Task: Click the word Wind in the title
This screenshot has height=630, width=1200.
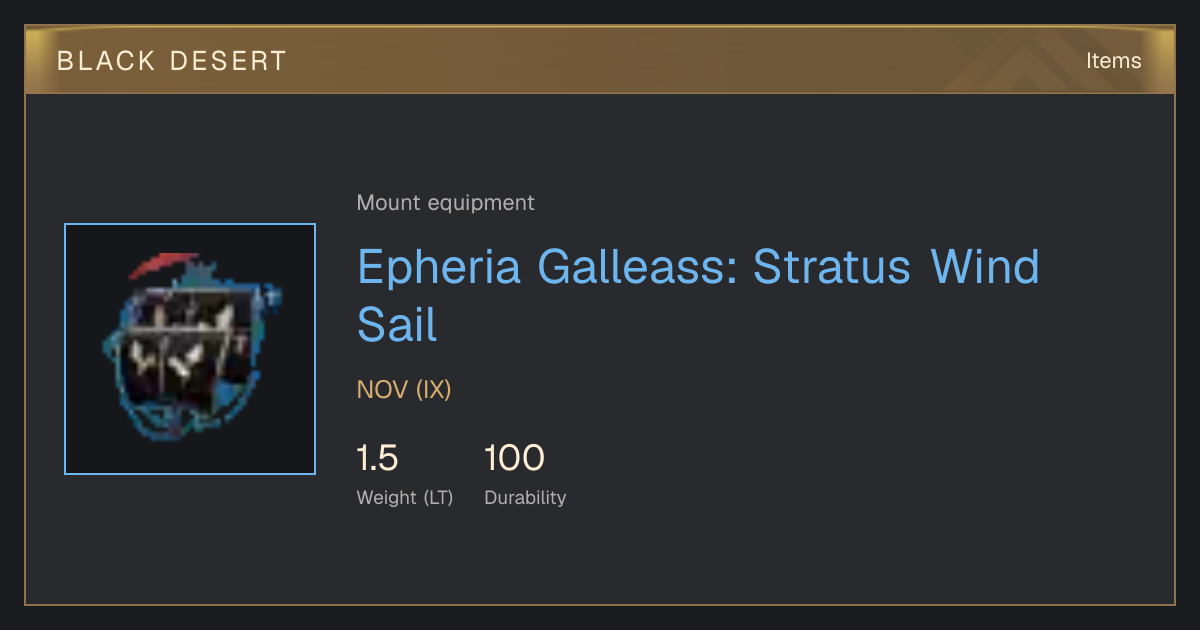Action: click(985, 267)
